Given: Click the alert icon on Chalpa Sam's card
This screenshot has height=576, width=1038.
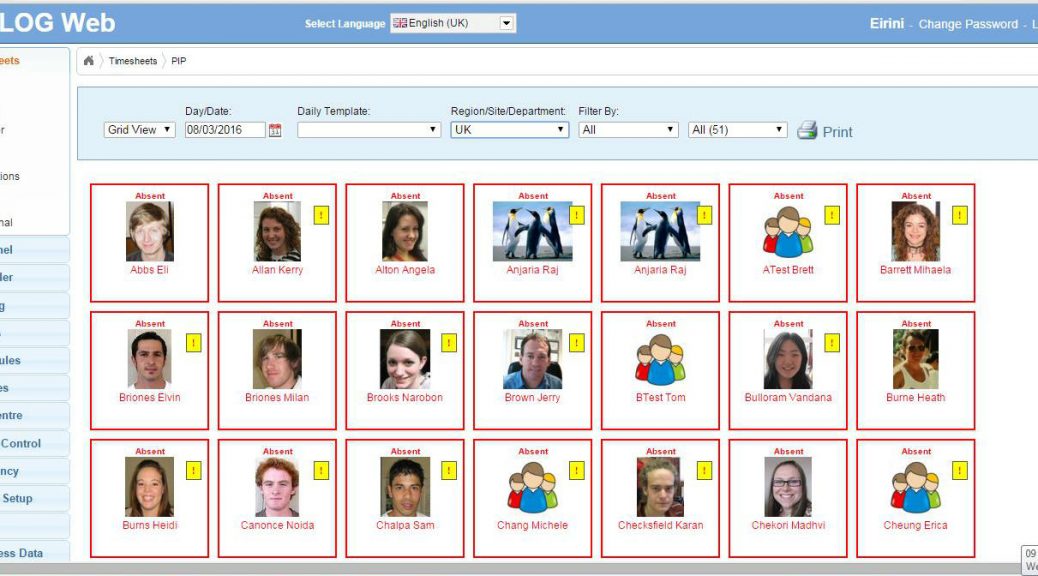Looking at the screenshot, I should [449, 471].
